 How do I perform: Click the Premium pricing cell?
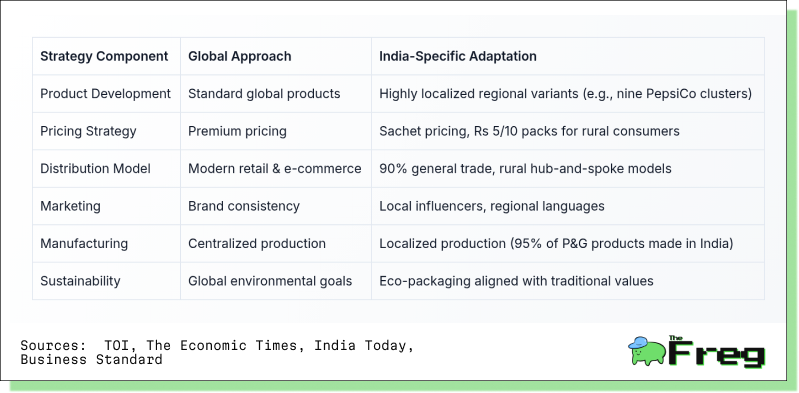tap(237, 131)
